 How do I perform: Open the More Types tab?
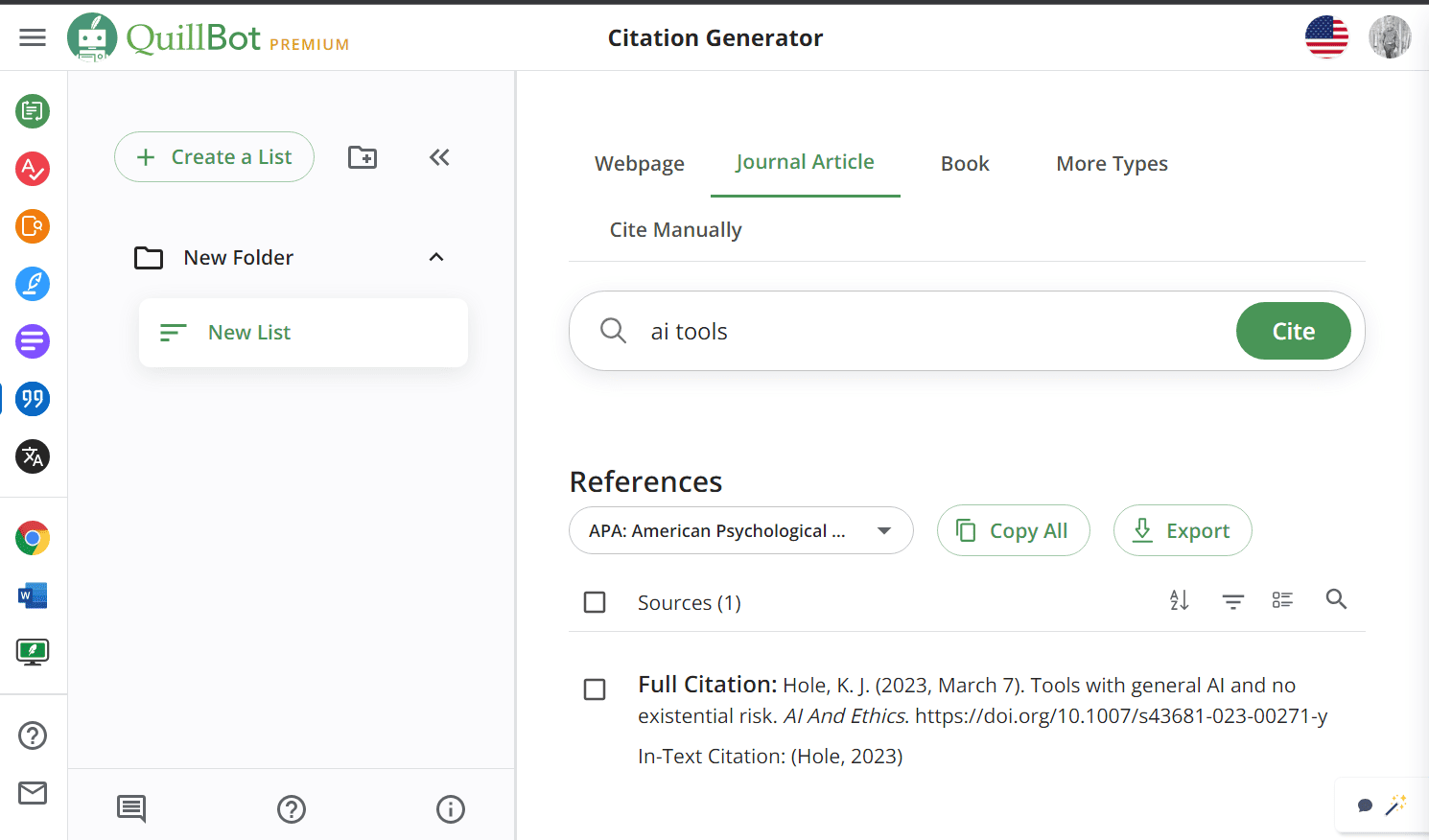click(1113, 164)
